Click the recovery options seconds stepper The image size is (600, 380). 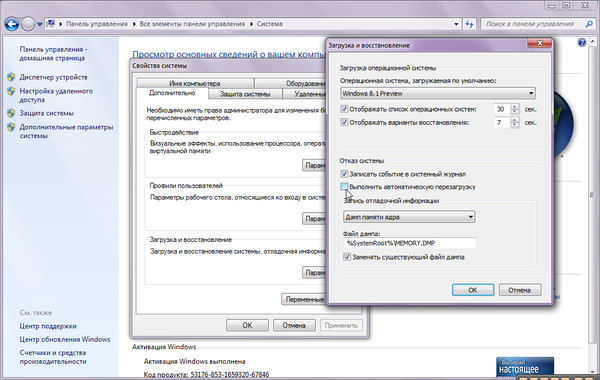coord(515,122)
